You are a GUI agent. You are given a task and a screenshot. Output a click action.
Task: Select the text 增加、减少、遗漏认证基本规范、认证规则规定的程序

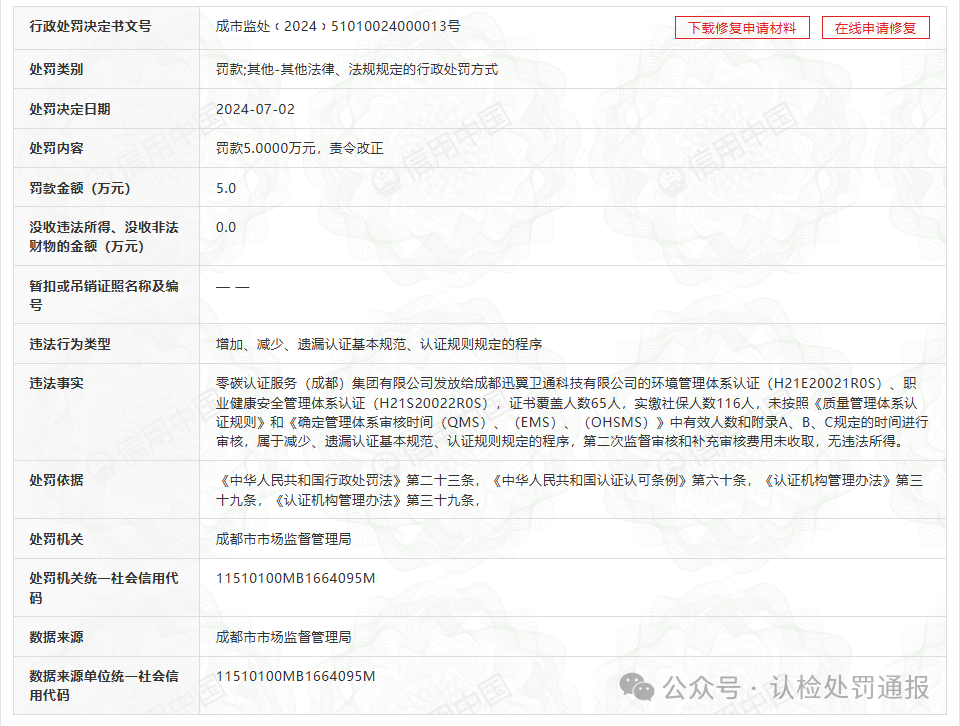point(379,344)
